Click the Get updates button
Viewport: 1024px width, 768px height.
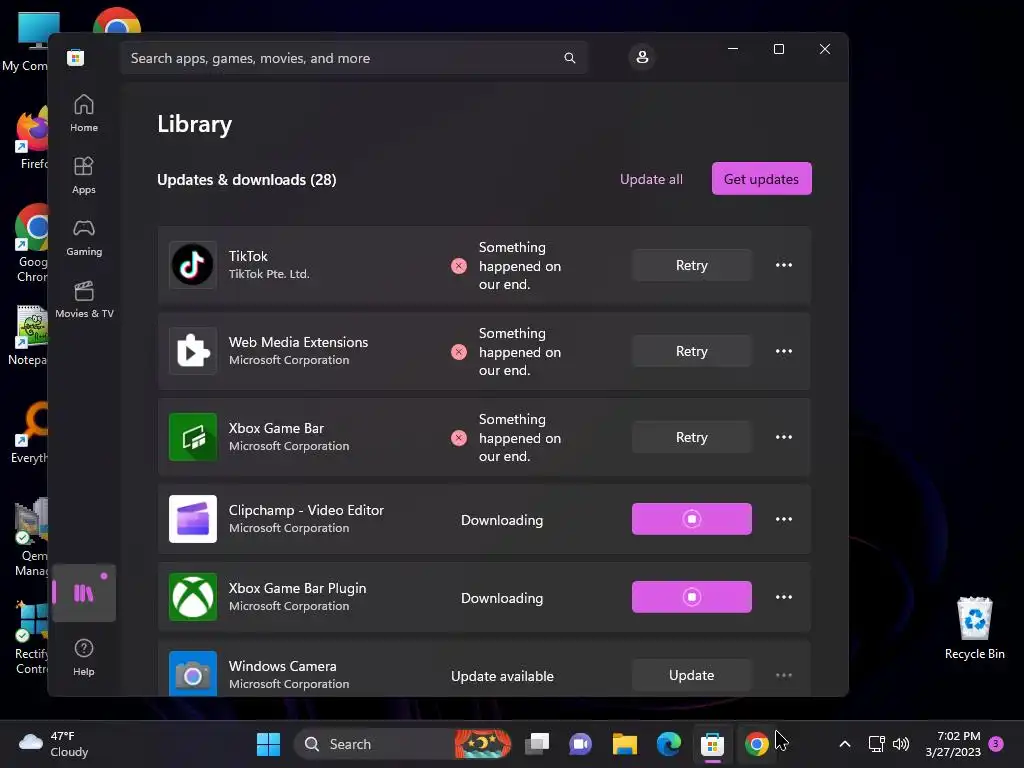click(x=761, y=178)
